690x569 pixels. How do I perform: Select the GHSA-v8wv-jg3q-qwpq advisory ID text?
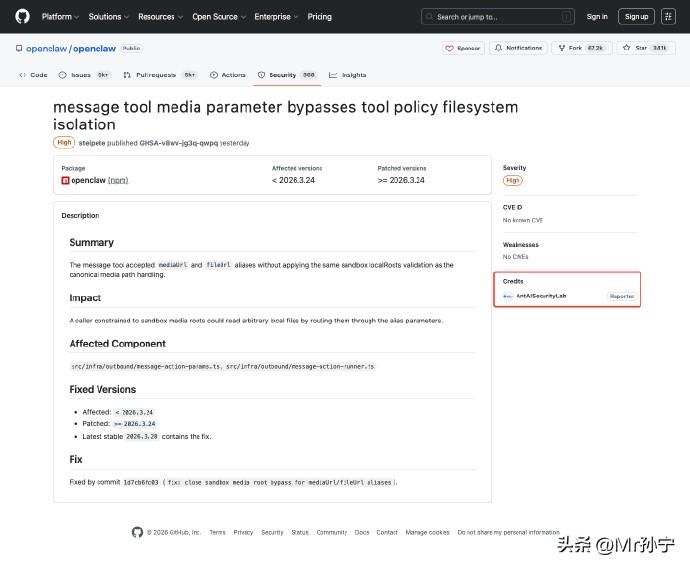pyautogui.click(x=178, y=143)
